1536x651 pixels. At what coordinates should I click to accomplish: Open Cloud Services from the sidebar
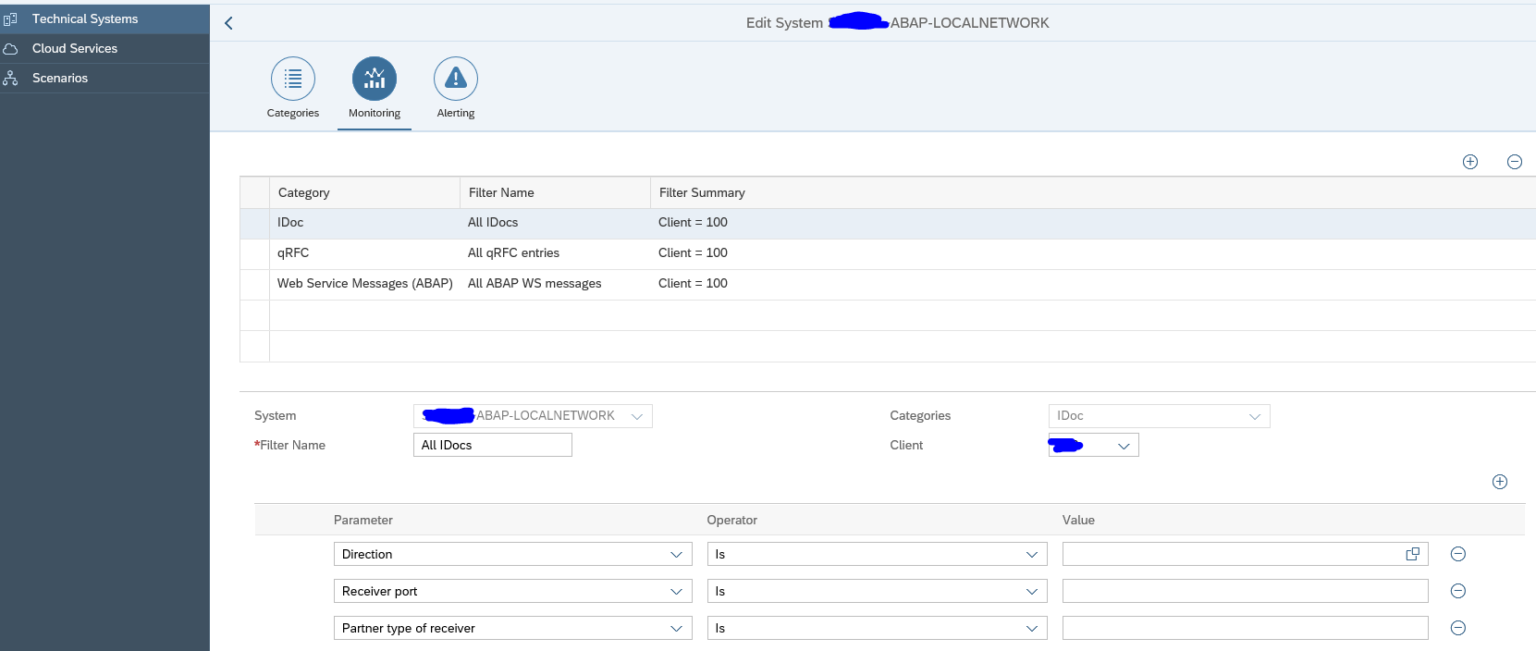click(75, 48)
